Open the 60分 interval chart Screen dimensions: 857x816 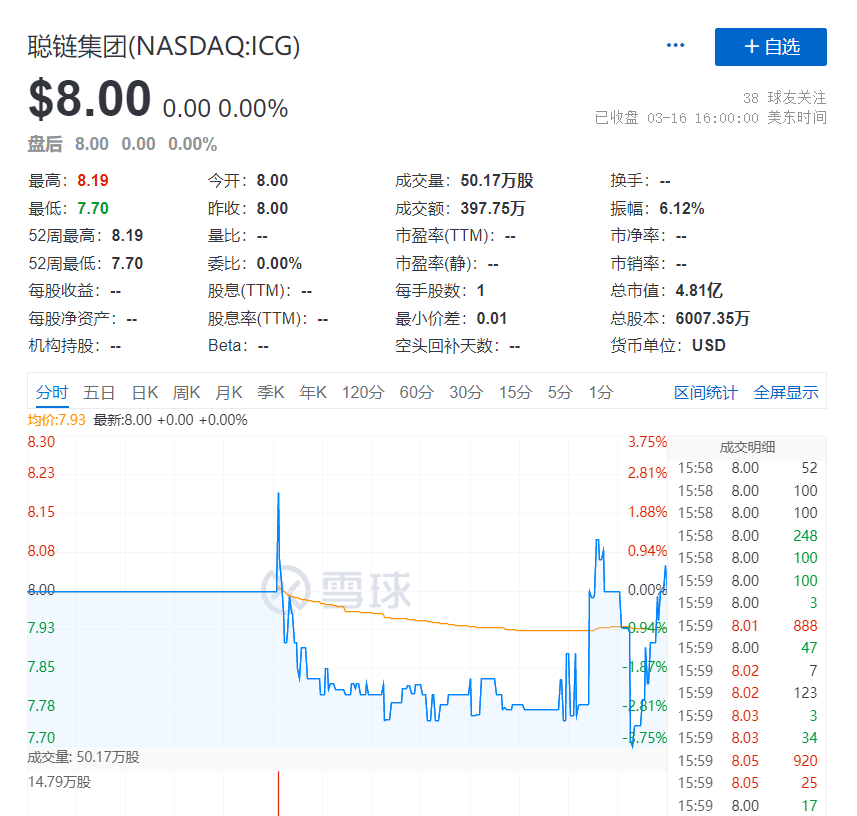pos(415,393)
